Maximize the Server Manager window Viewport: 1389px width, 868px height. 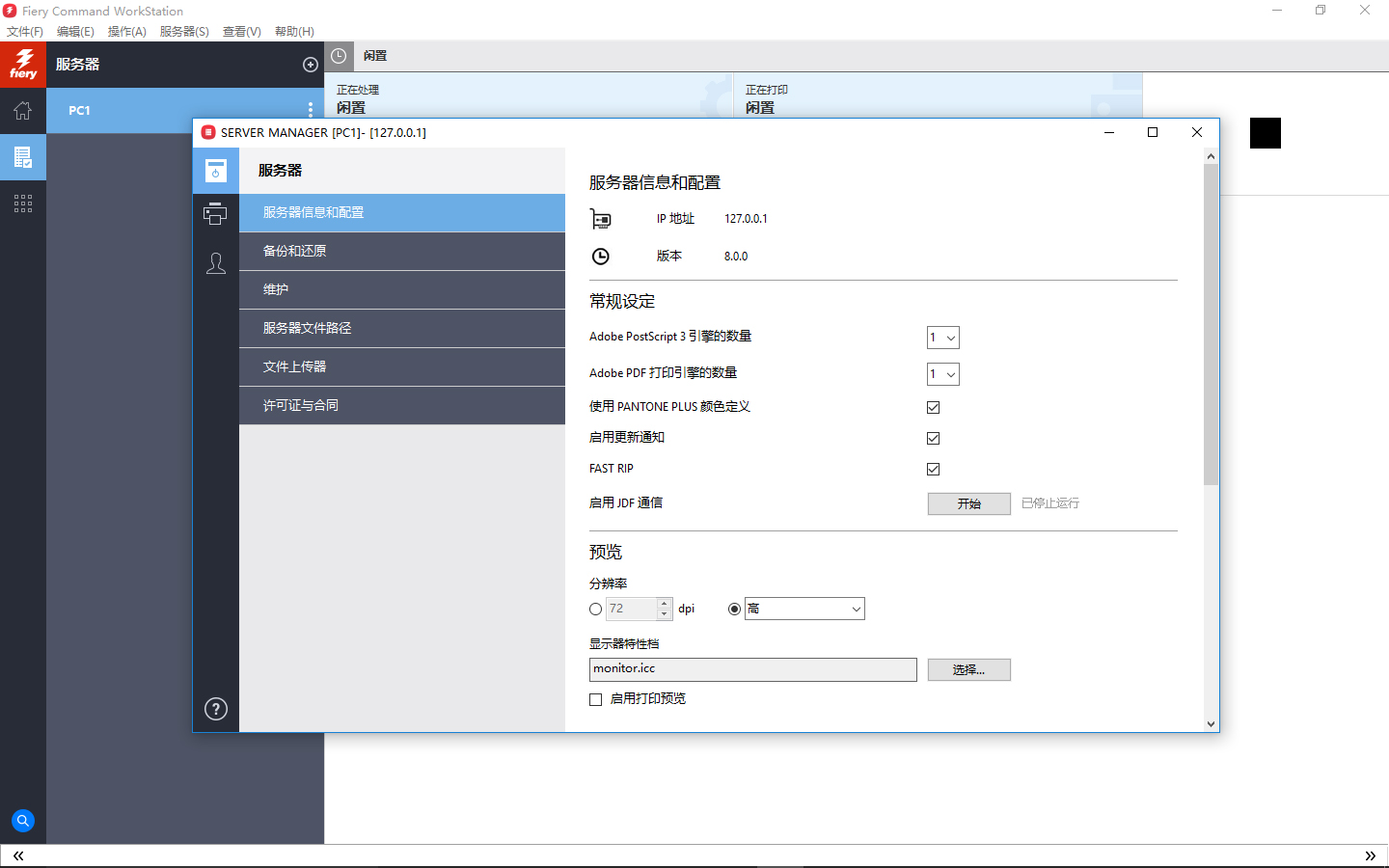[1153, 132]
